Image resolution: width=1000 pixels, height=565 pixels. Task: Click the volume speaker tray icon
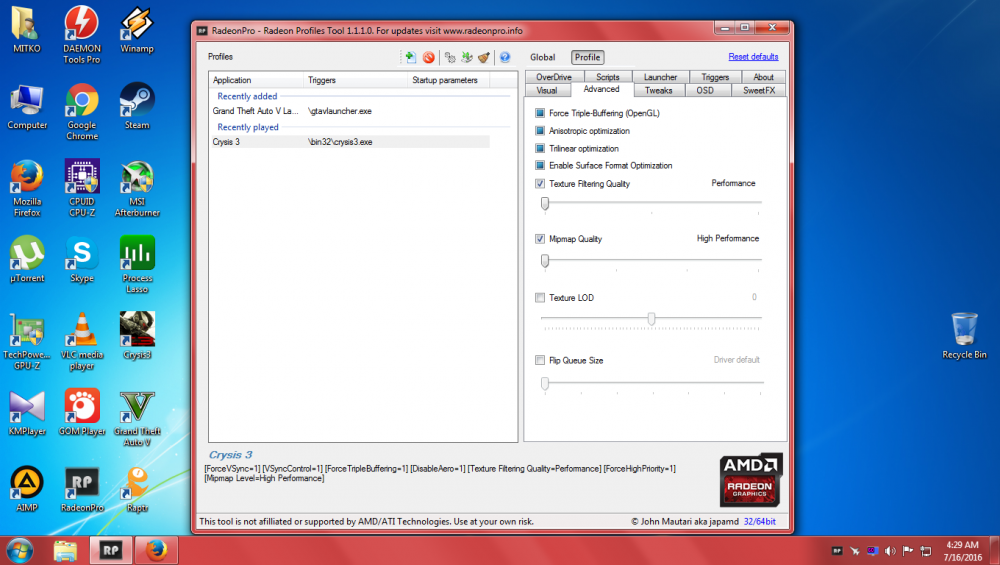(x=890, y=551)
